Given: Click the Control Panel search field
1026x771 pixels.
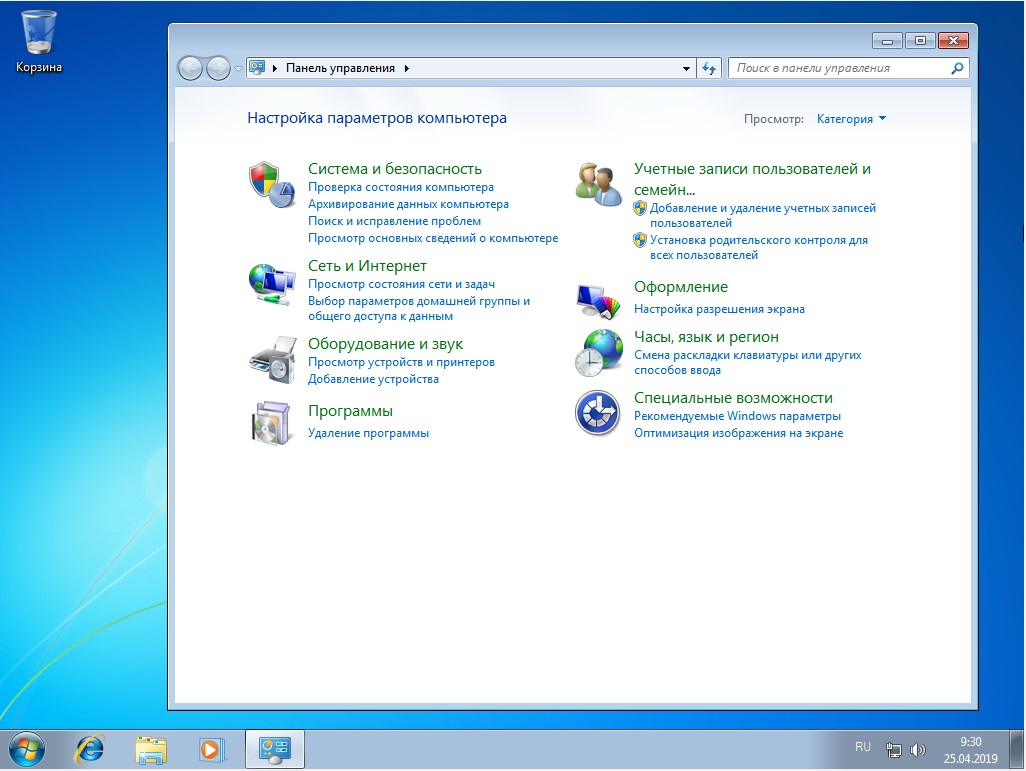Looking at the screenshot, I should pos(840,69).
